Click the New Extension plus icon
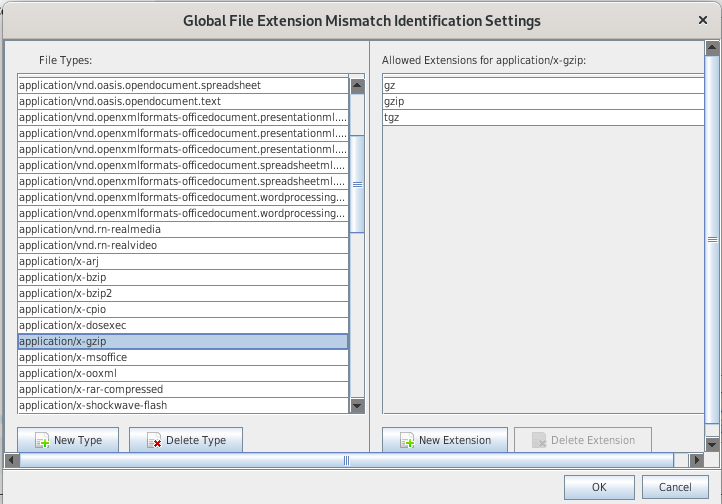 407,441
